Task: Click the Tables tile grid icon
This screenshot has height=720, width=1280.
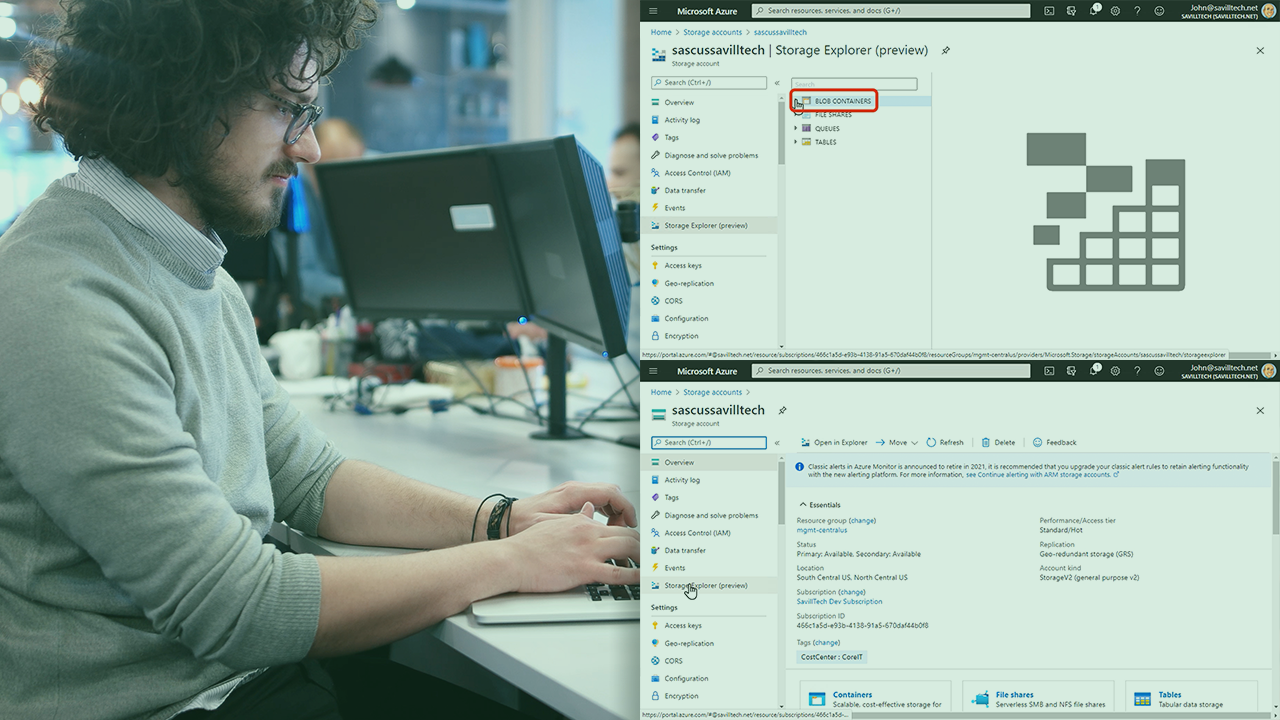Action: 1142,699
